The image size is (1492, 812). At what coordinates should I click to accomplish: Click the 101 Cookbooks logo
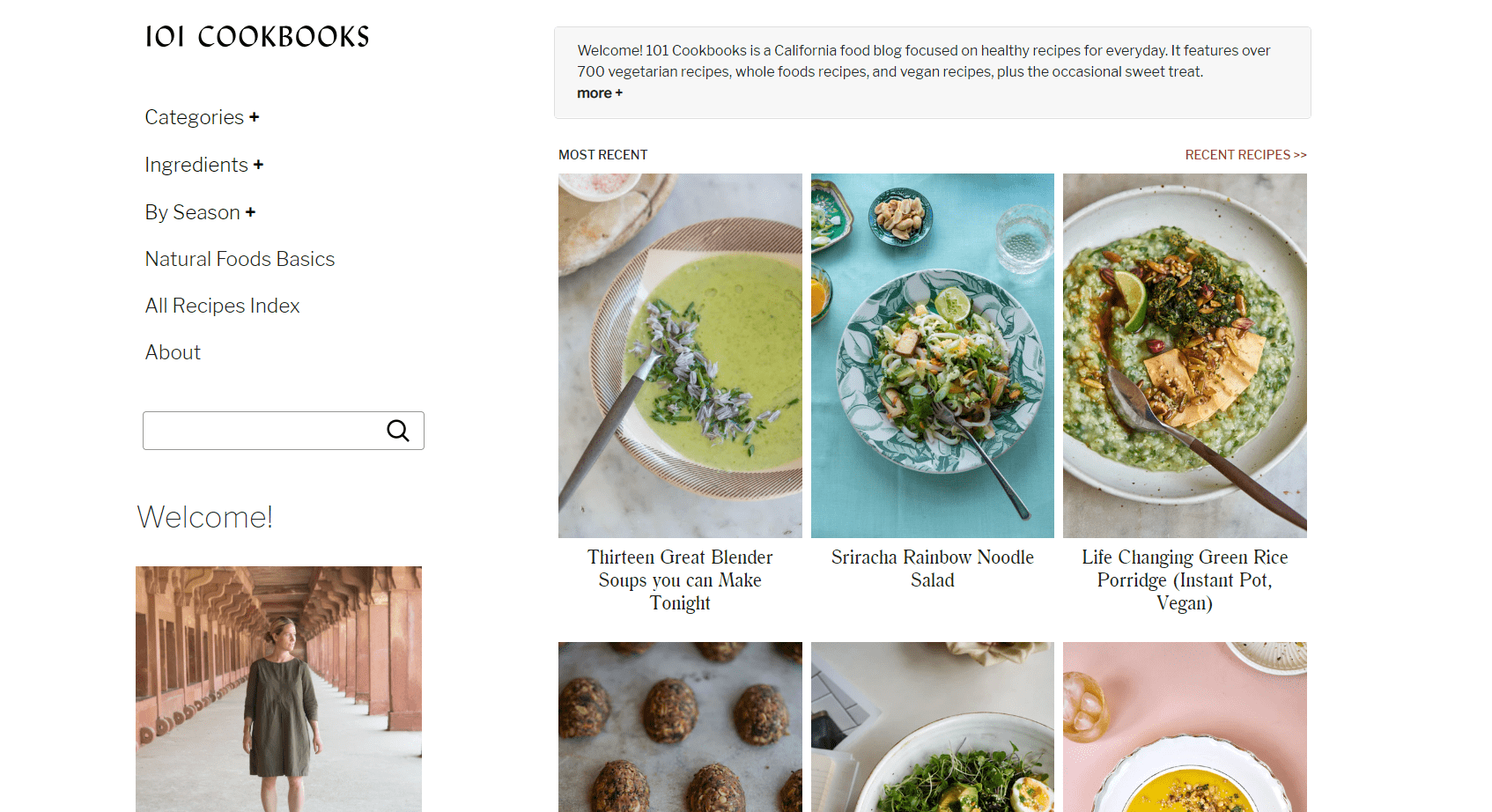257,37
